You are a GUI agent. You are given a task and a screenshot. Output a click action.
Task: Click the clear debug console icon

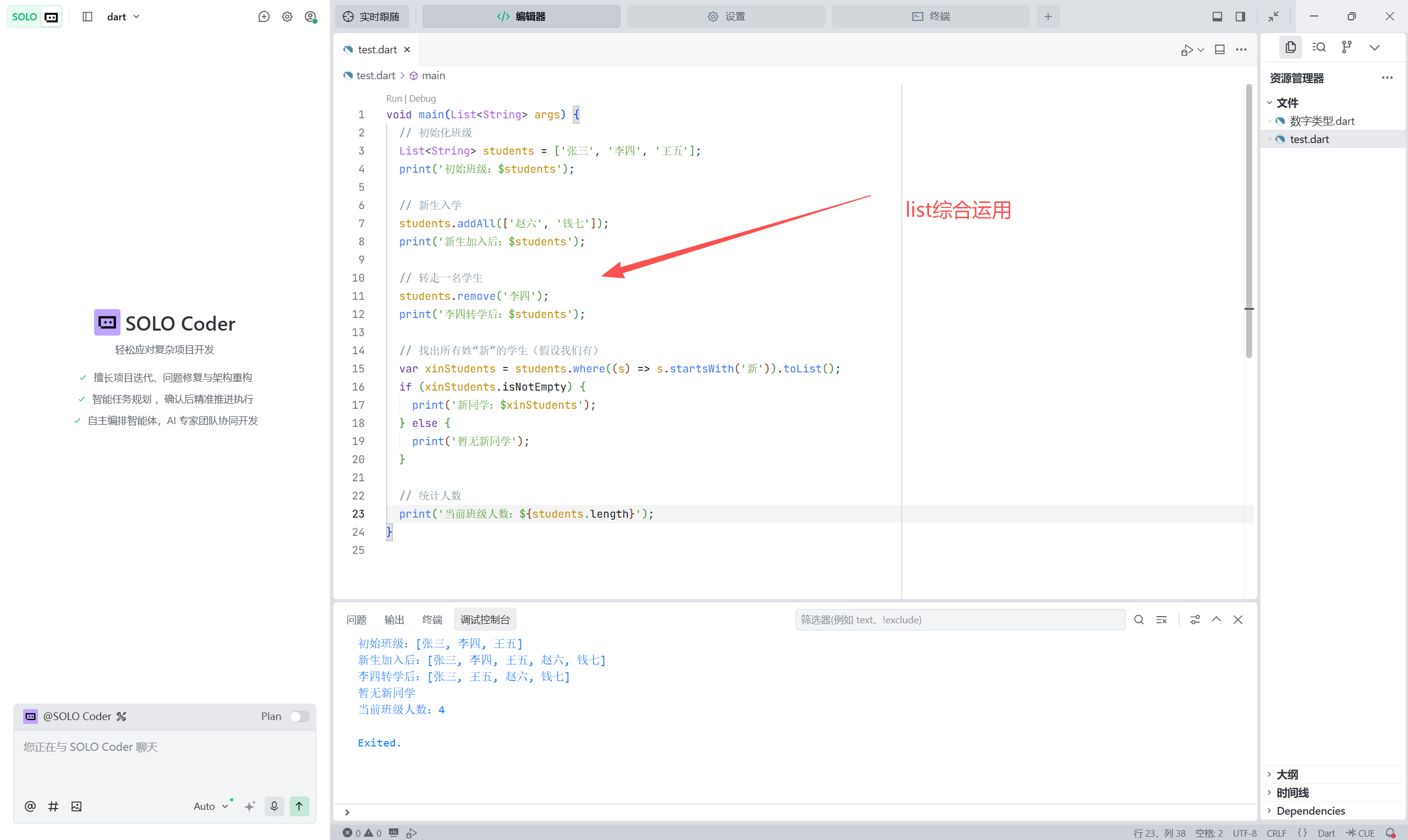1161,620
